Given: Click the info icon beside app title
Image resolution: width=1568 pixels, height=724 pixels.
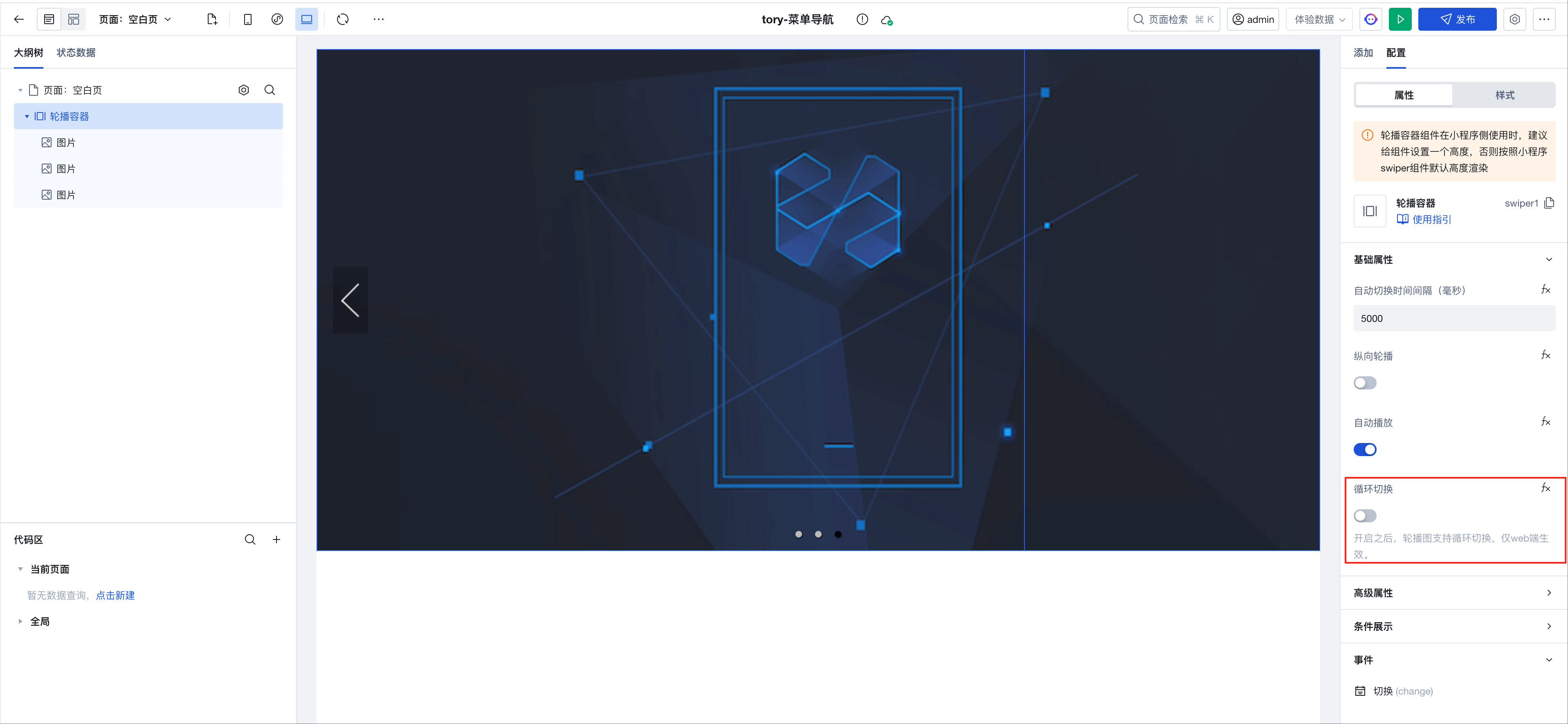Looking at the screenshot, I should [x=862, y=20].
